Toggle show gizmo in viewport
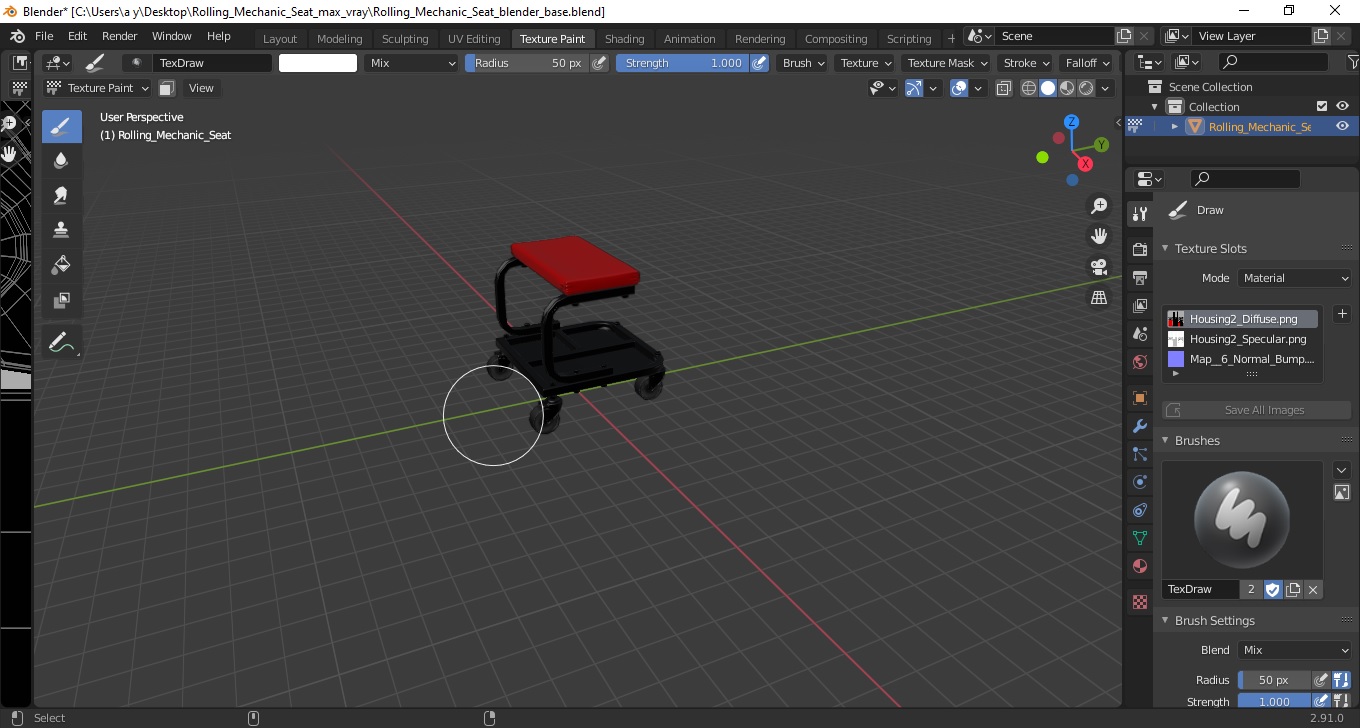This screenshot has height=728, width=1360. pyautogui.click(x=914, y=88)
